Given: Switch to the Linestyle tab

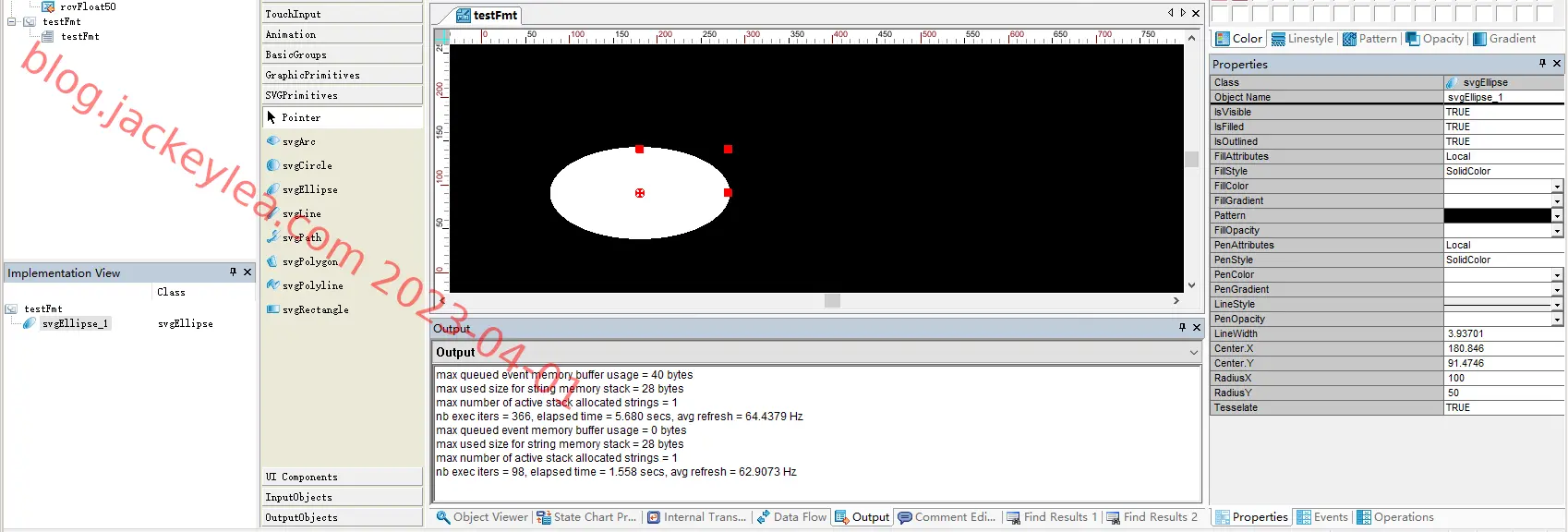Looking at the screenshot, I should (x=1302, y=39).
